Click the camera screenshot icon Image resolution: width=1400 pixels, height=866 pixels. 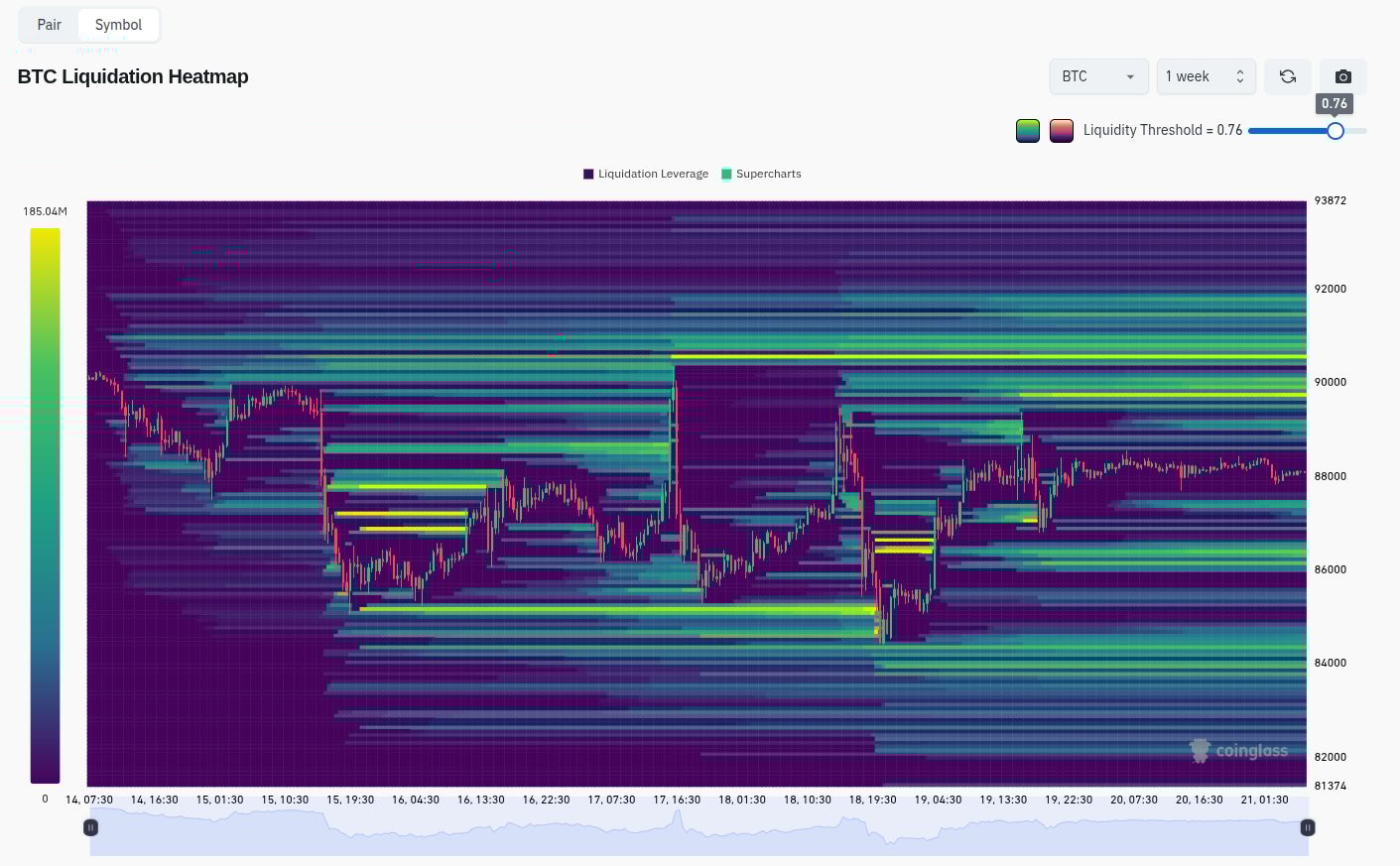point(1342,76)
